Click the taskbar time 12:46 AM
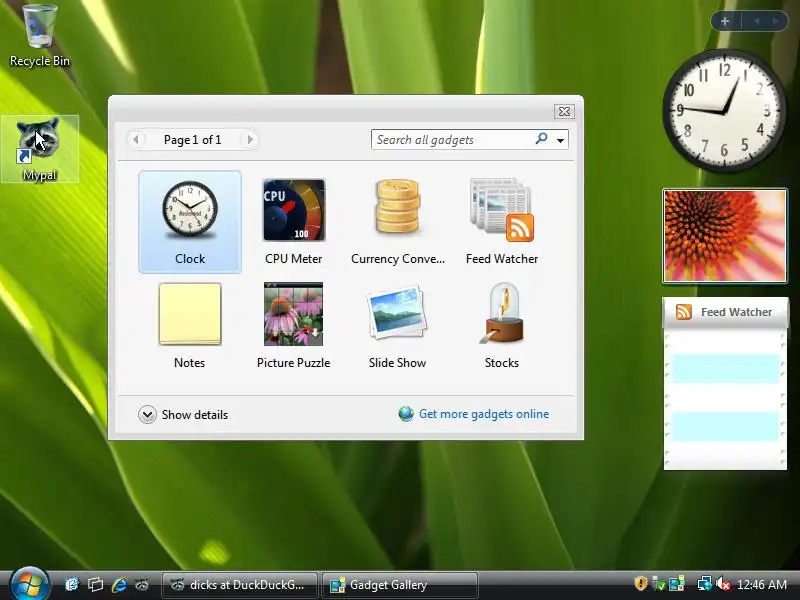 point(762,584)
